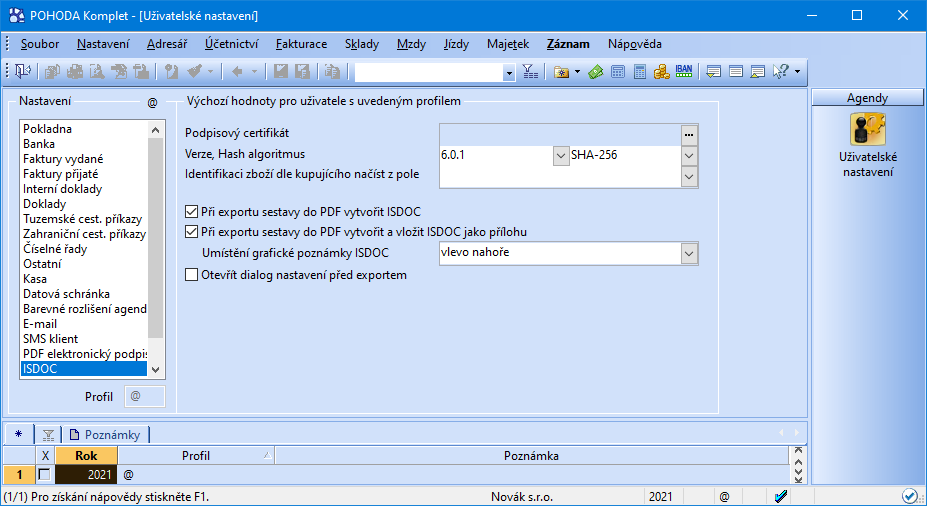Click the grayed paste clipboard toolbar icon
927x506 pixels.
332,72
